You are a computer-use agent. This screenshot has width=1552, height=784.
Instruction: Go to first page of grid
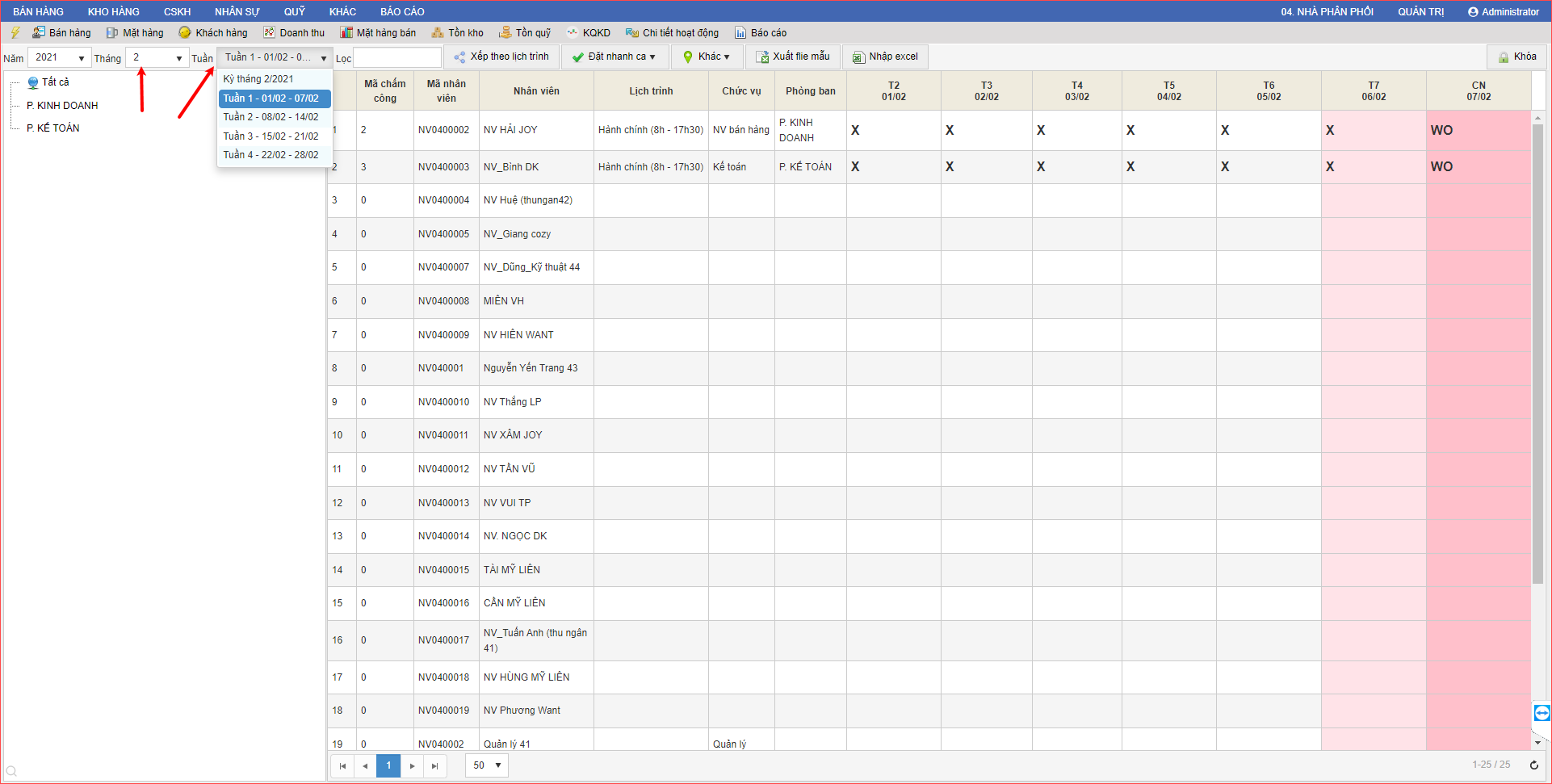pos(342,765)
